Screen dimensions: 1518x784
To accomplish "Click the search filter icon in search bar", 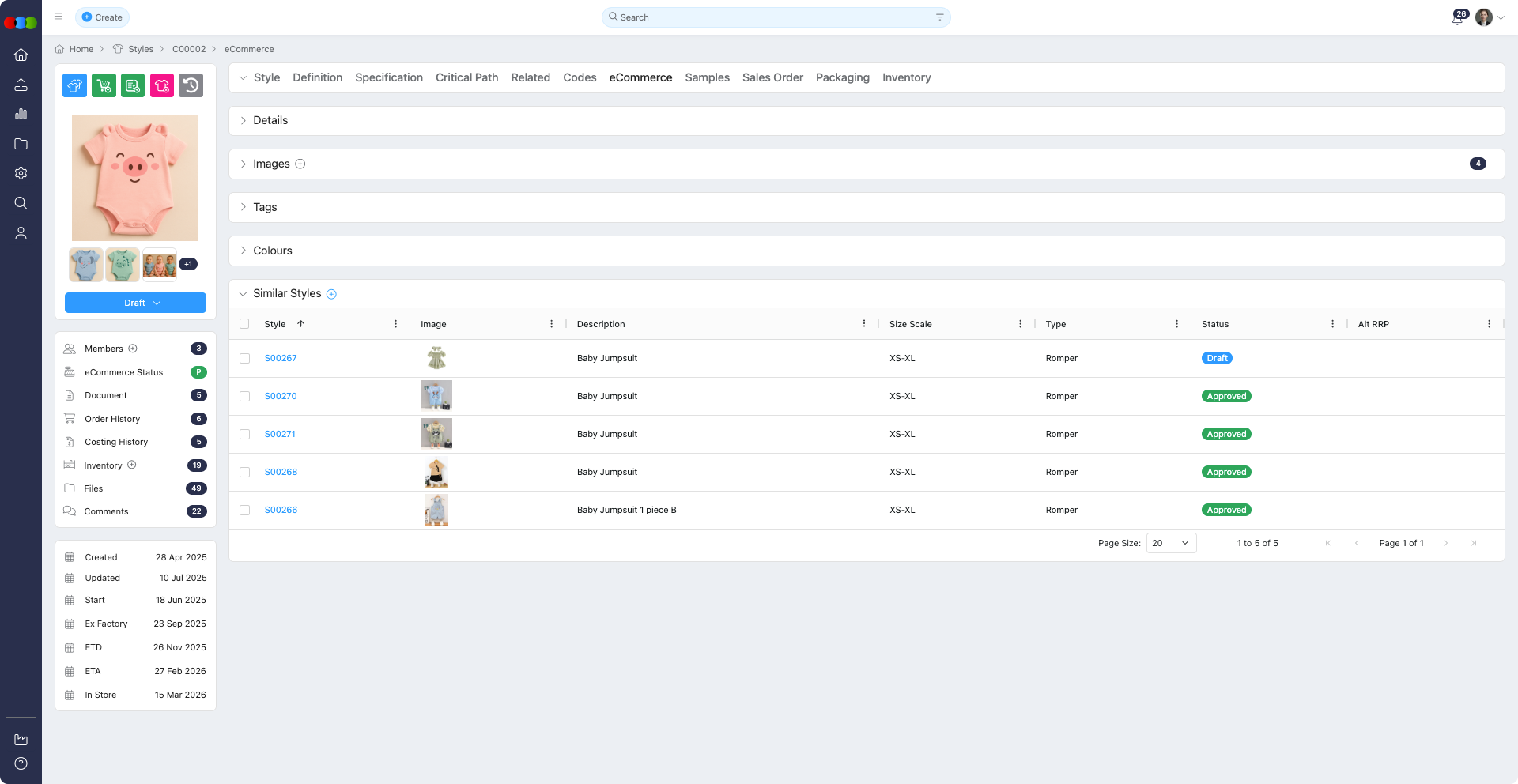I will [x=939, y=17].
